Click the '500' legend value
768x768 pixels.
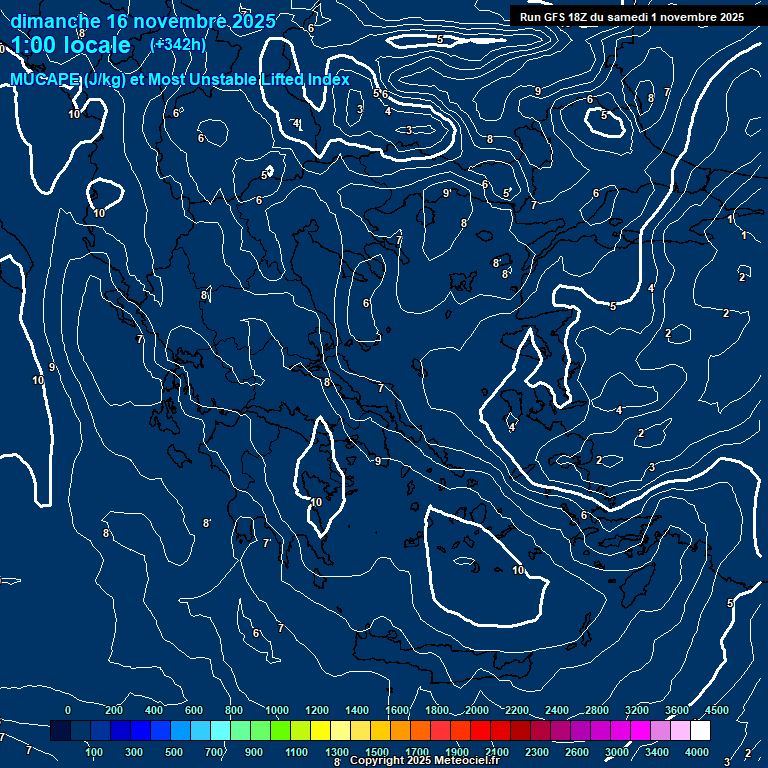(174, 752)
